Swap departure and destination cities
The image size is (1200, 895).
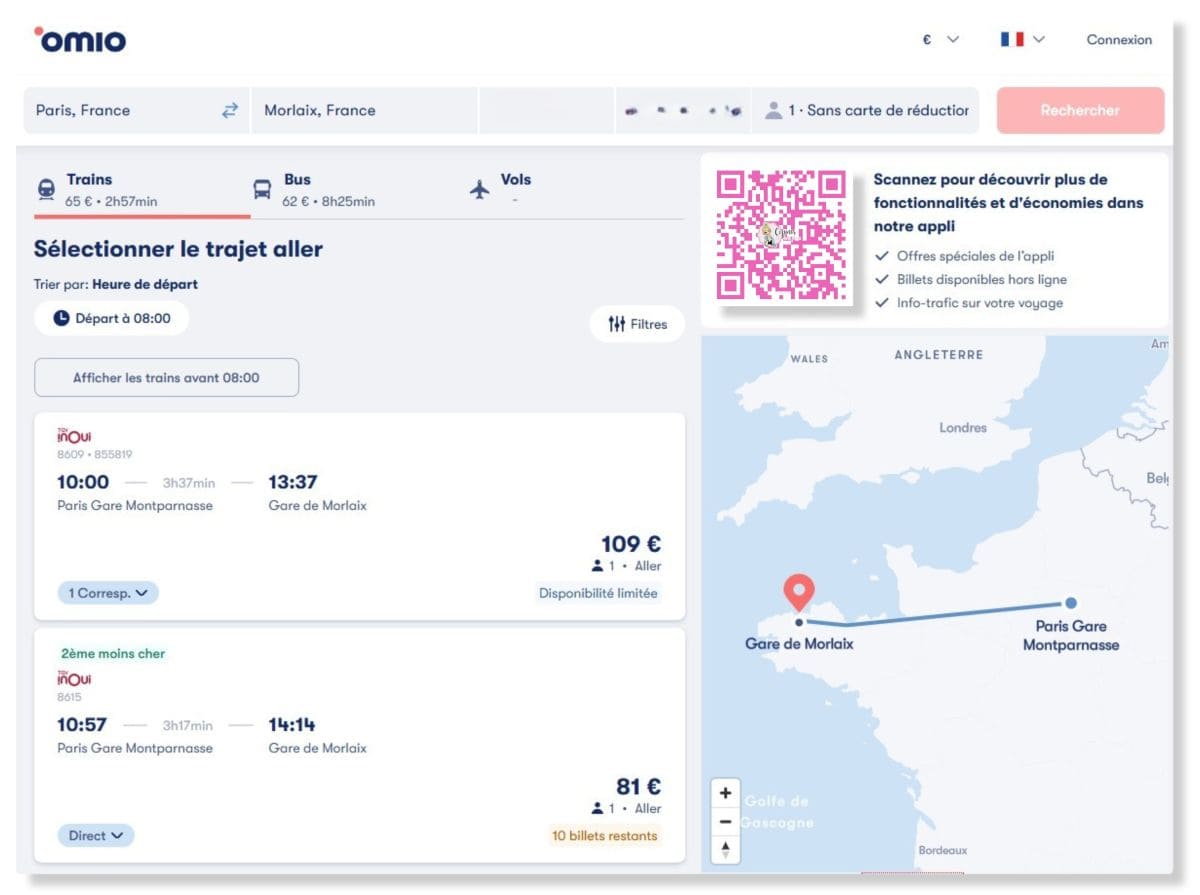(230, 110)
